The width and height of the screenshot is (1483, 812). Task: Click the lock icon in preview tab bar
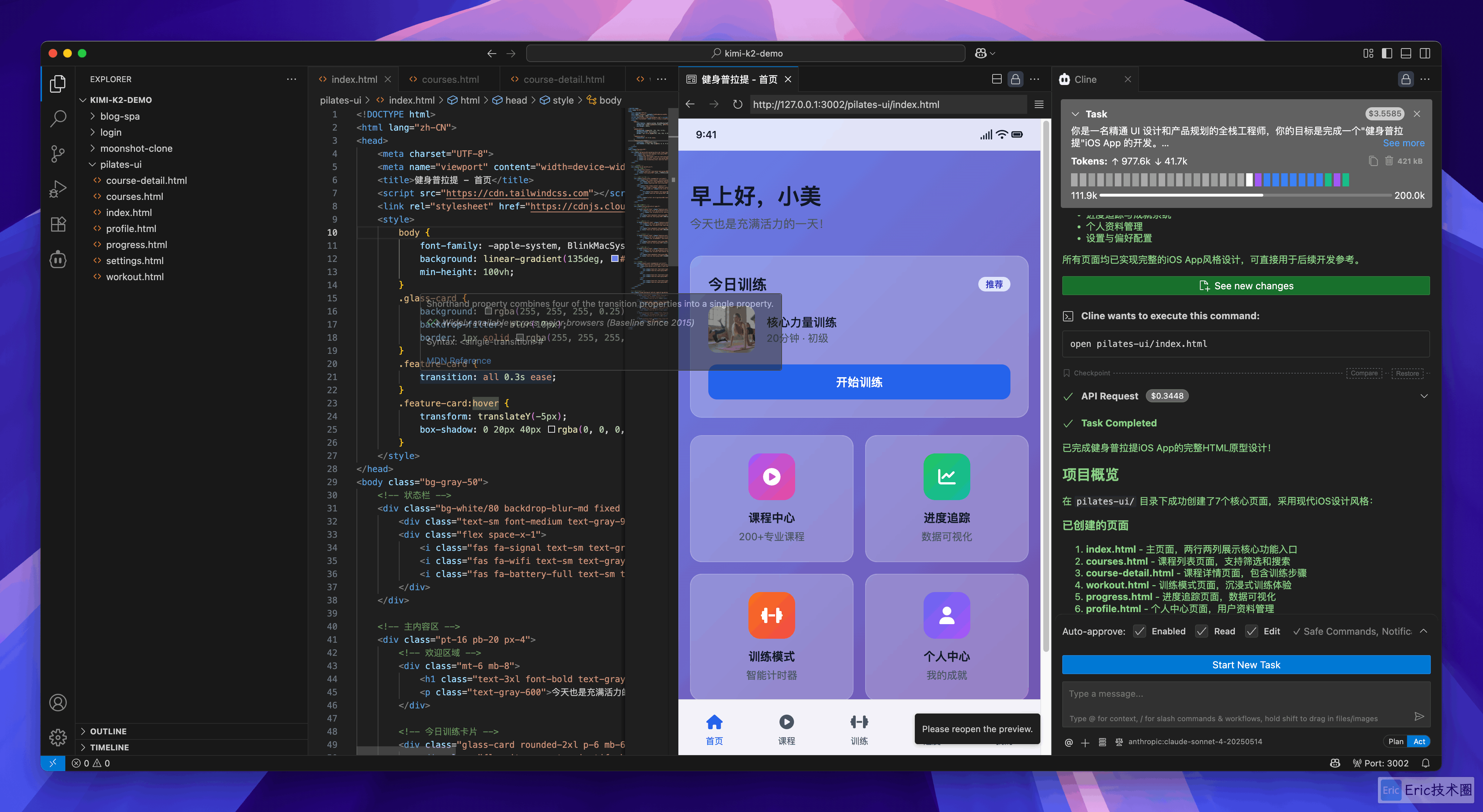[1016, 79]
